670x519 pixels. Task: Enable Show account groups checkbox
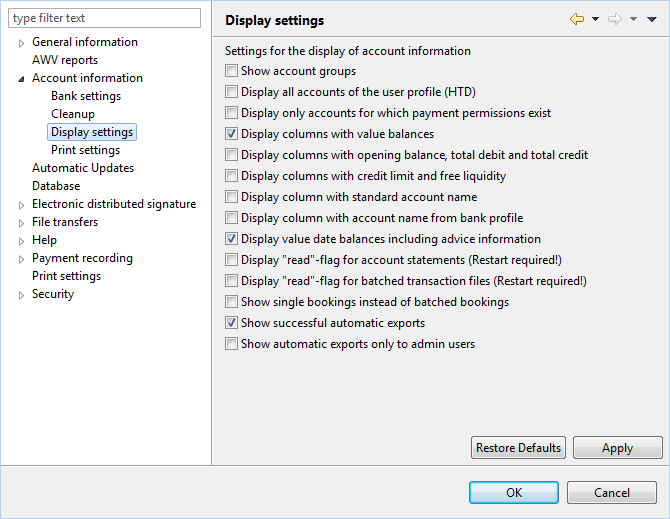(x=231, y=70)
